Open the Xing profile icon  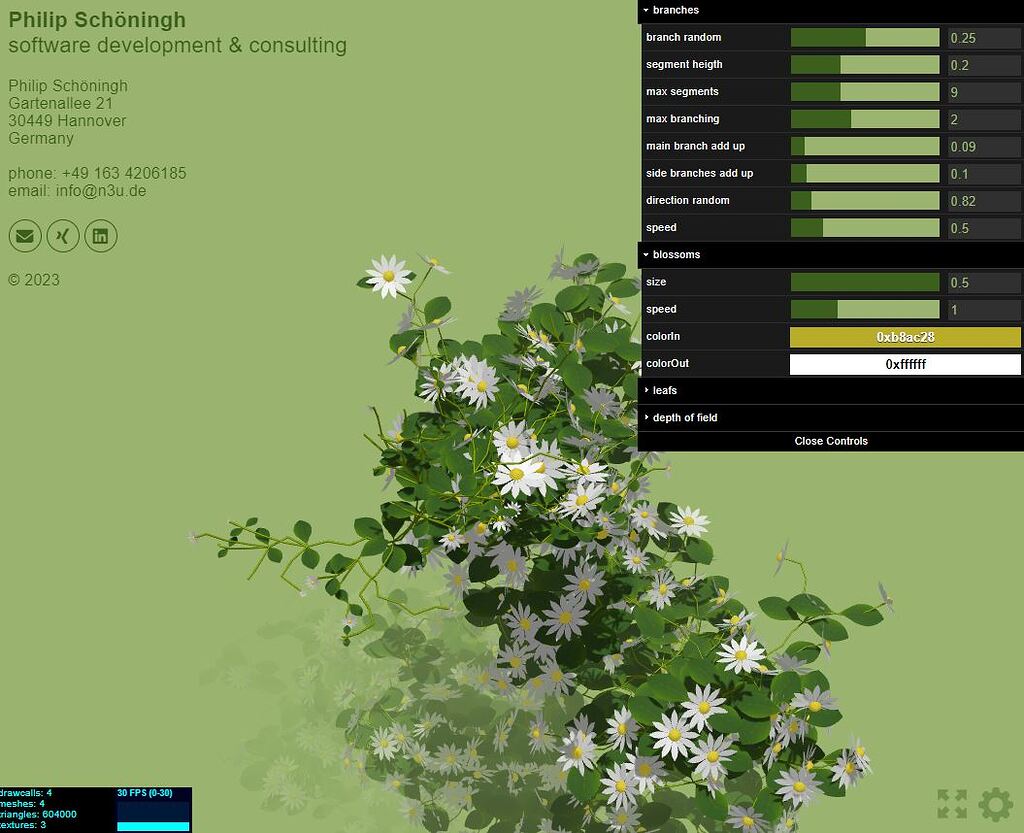62,236
